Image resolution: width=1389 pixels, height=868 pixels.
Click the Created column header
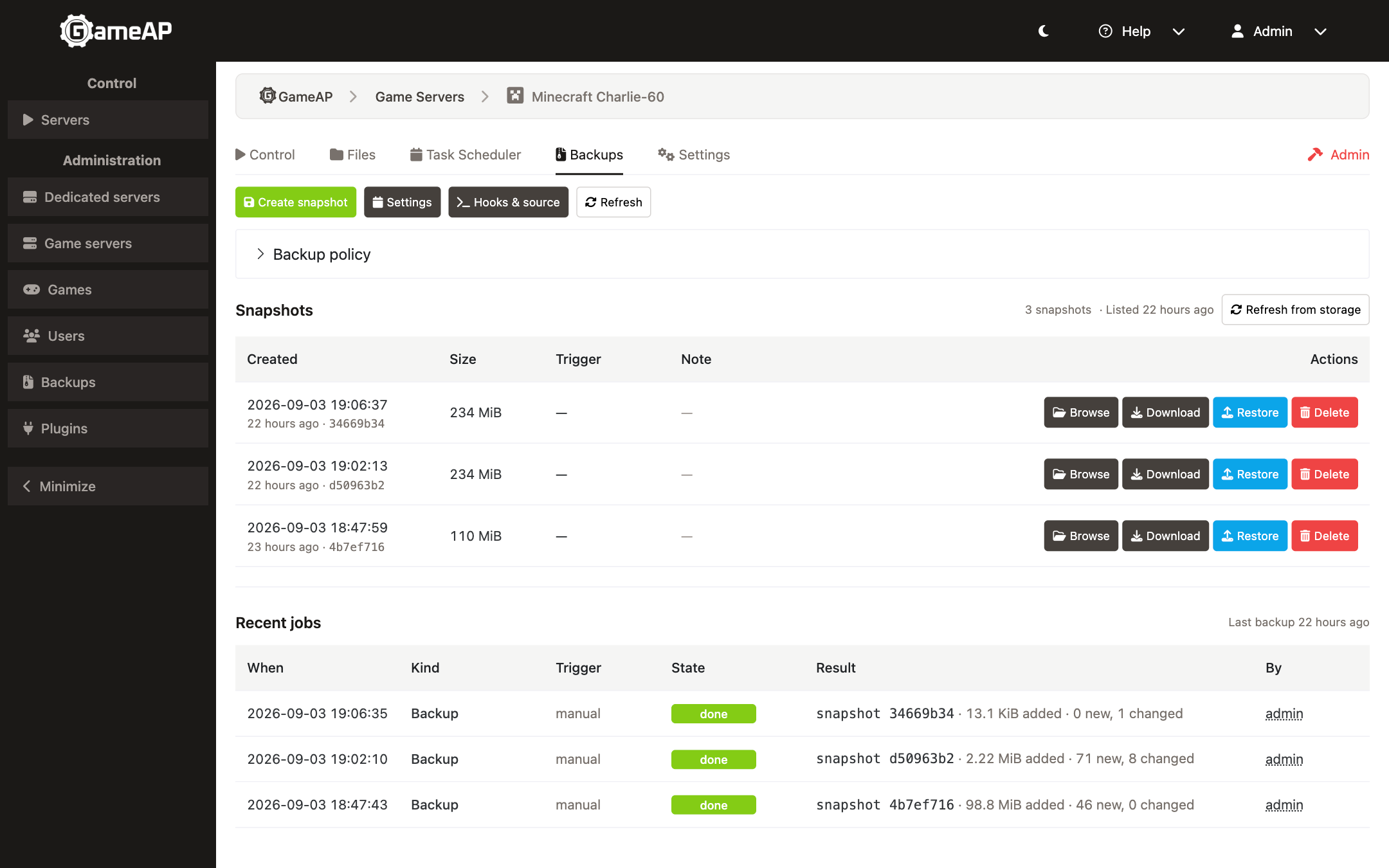(x=272, y=359)
